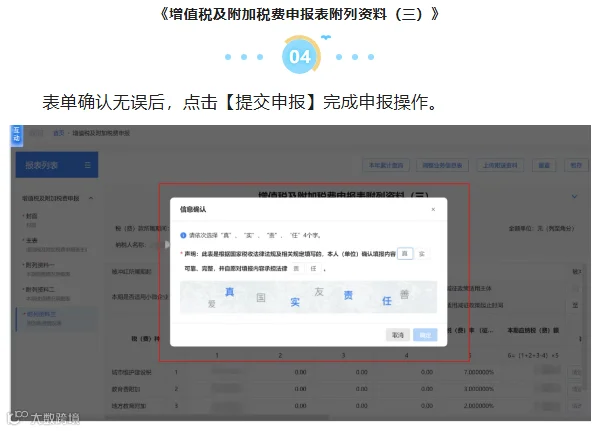This screenshot has width=599, height=431.
Task: Close the 信息确认 dialog
Action: (x=433, y=209)
